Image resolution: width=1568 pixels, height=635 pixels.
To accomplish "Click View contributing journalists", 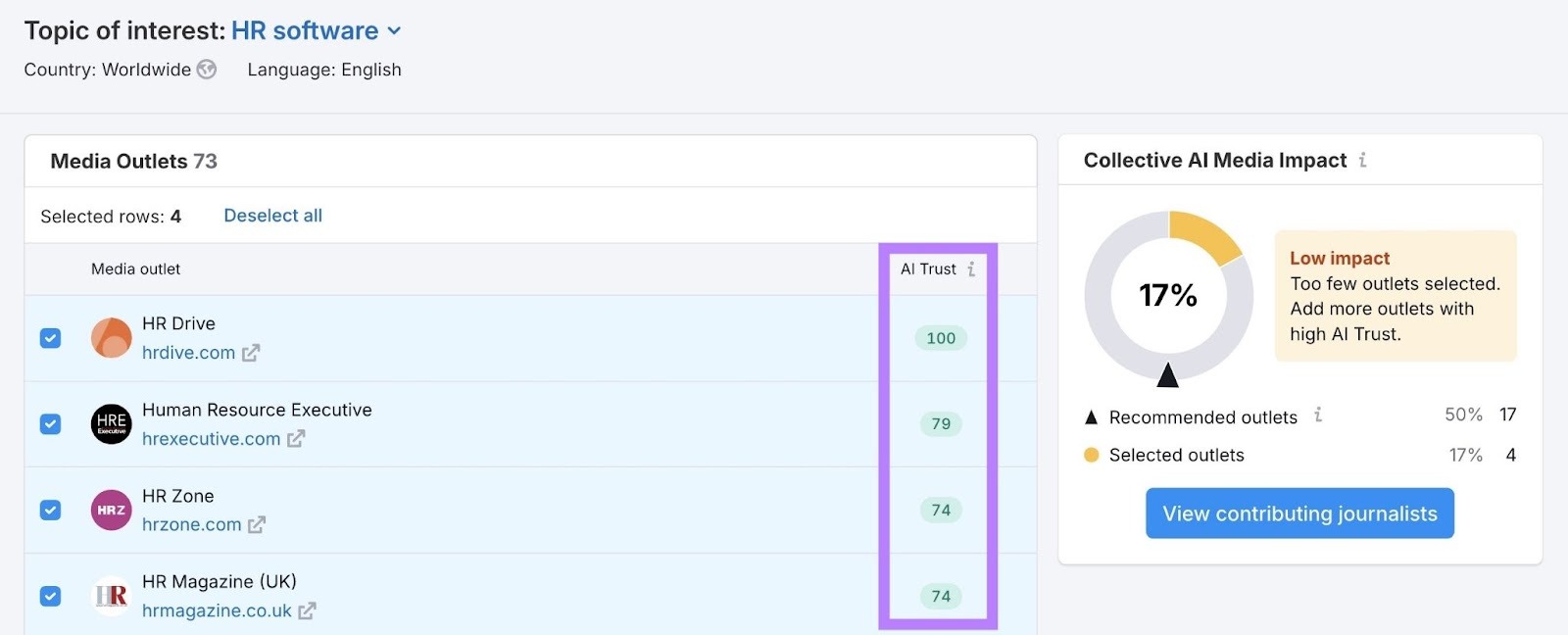I will (1298, 513).
